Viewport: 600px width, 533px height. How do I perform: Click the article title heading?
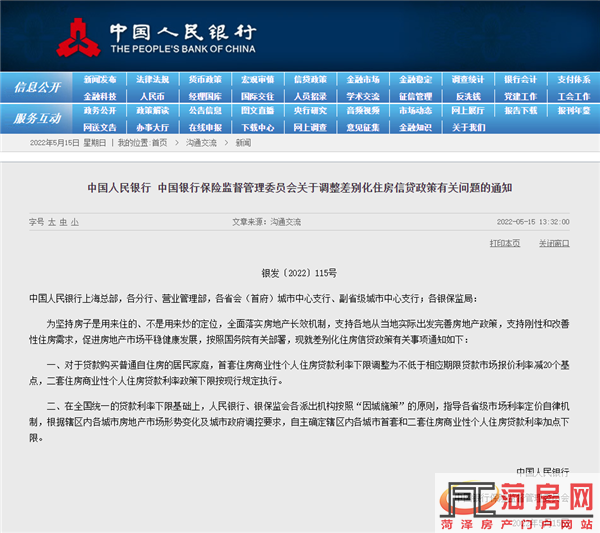(300, 188)
